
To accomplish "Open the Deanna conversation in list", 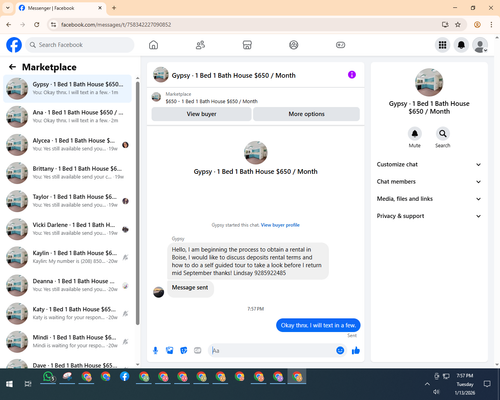I will tap(67, 285).
